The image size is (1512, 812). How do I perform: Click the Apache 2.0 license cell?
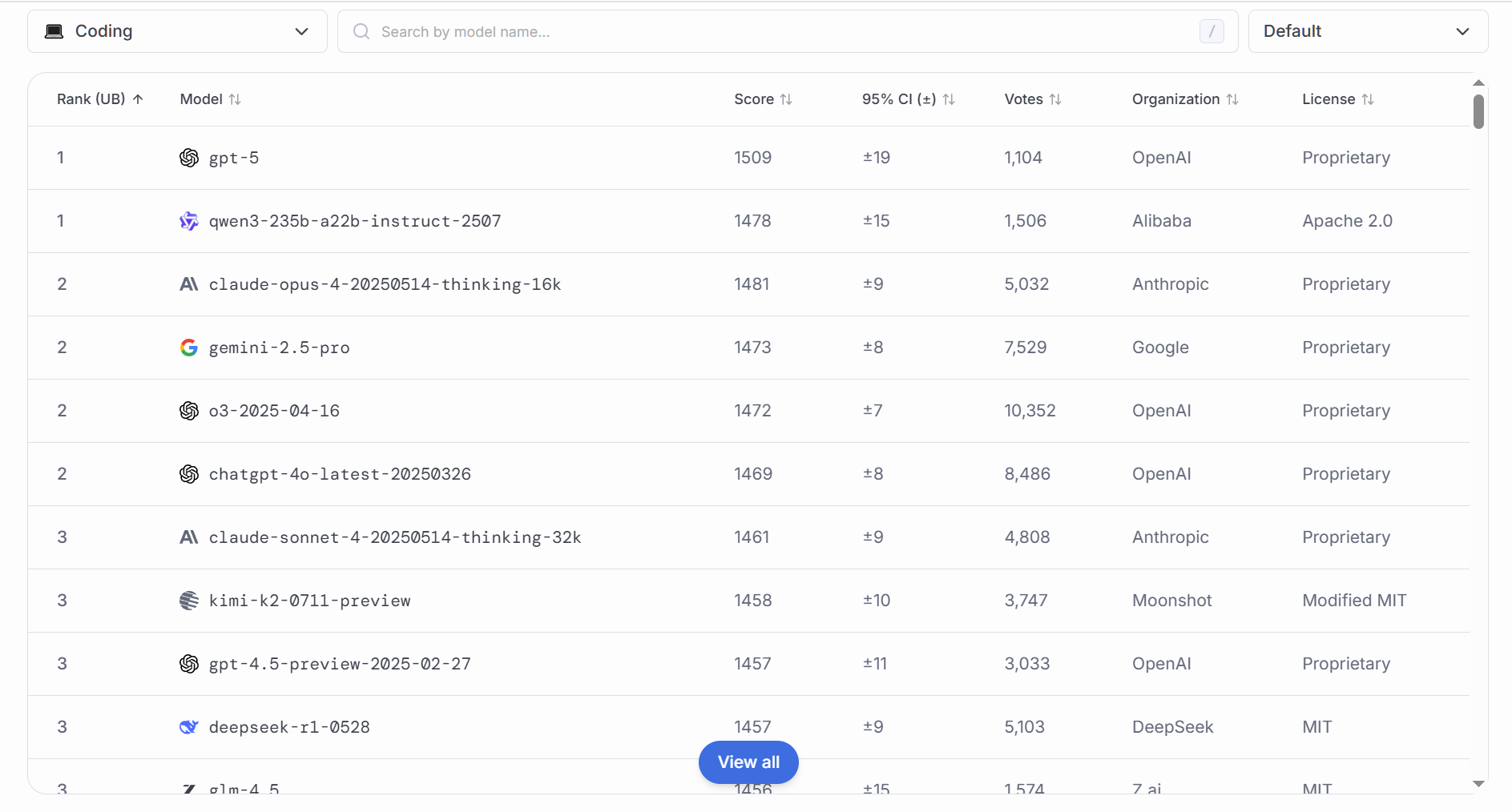click(x=1348, y=221)
